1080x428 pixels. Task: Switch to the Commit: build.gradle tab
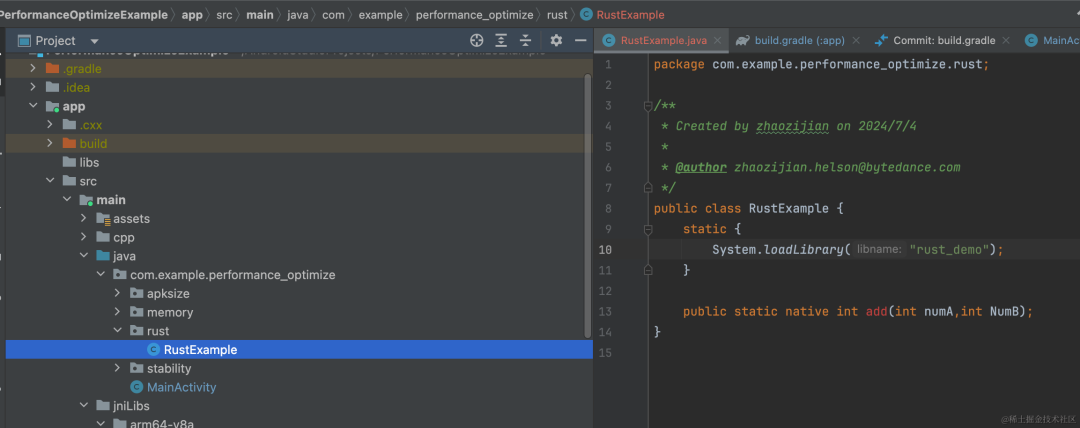coord(944,41)
